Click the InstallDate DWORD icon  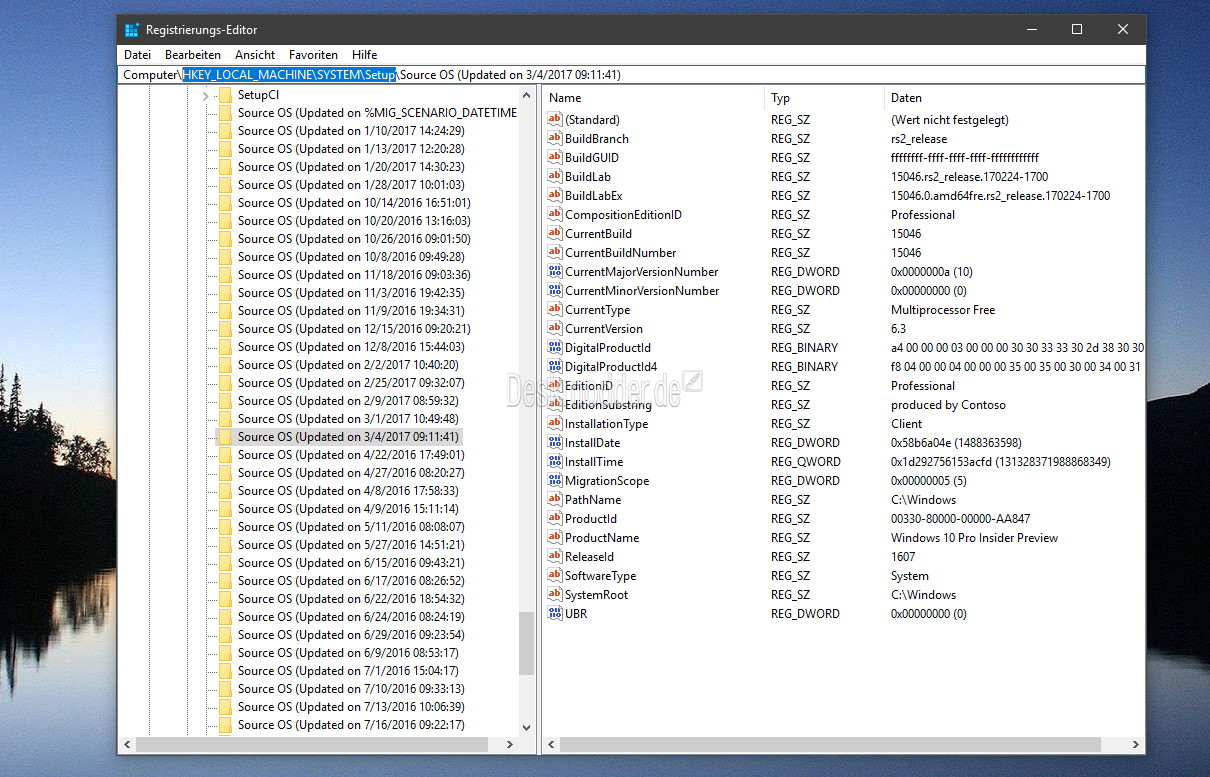click(556, 443)
